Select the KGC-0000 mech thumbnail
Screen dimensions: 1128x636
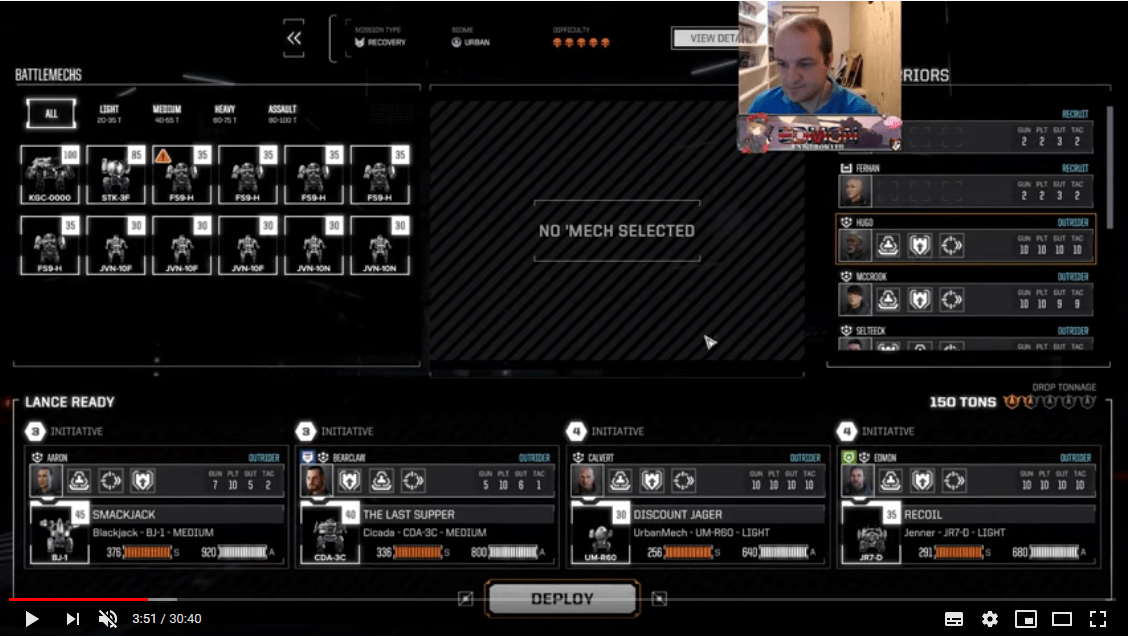[50, 175]
